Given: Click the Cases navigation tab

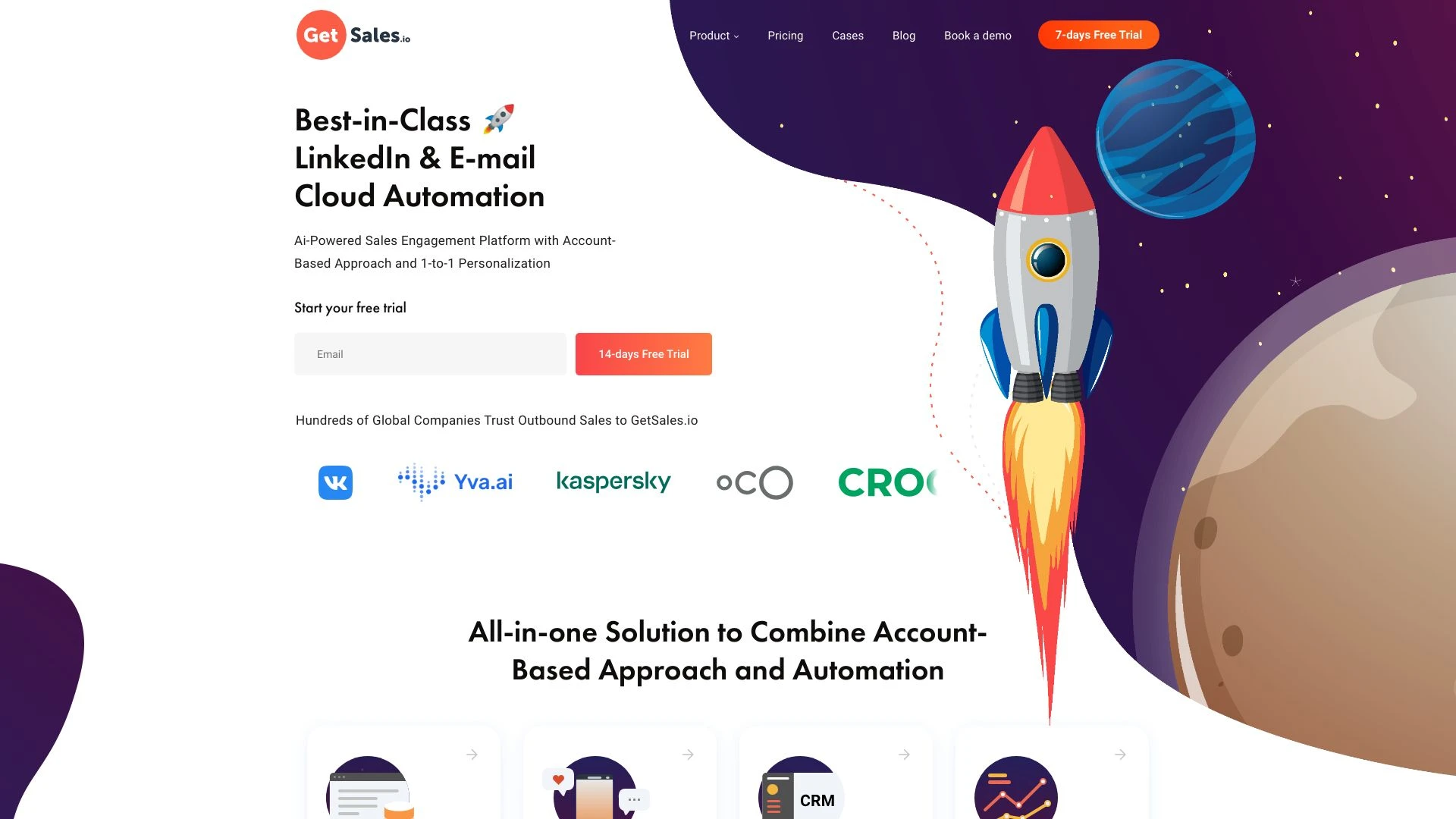Looking at the screenshot, I should coord(848,35).
